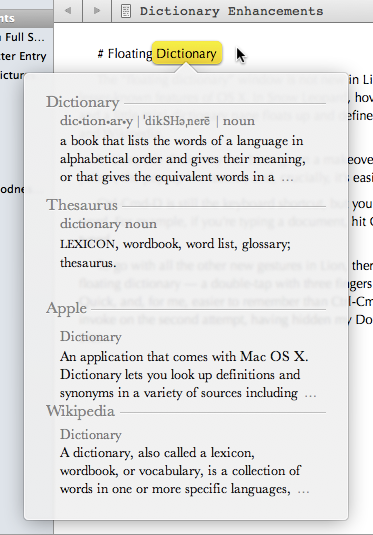This screenshot has width=373, height=535.
Task: Open the Apple section header in popup
Action: (x=67, y=308)
